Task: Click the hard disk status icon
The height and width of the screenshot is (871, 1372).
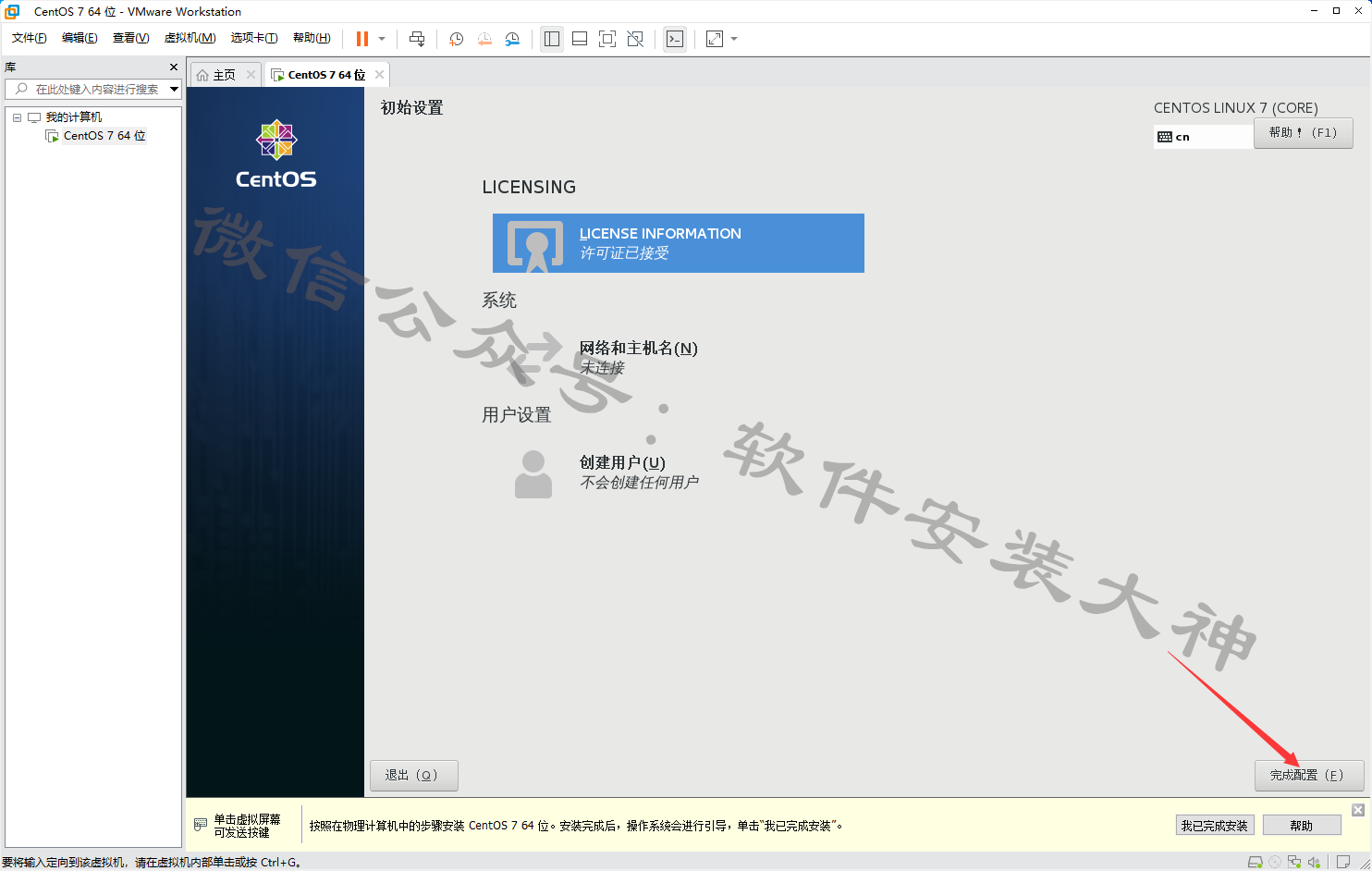Action: click(1255, 862)
